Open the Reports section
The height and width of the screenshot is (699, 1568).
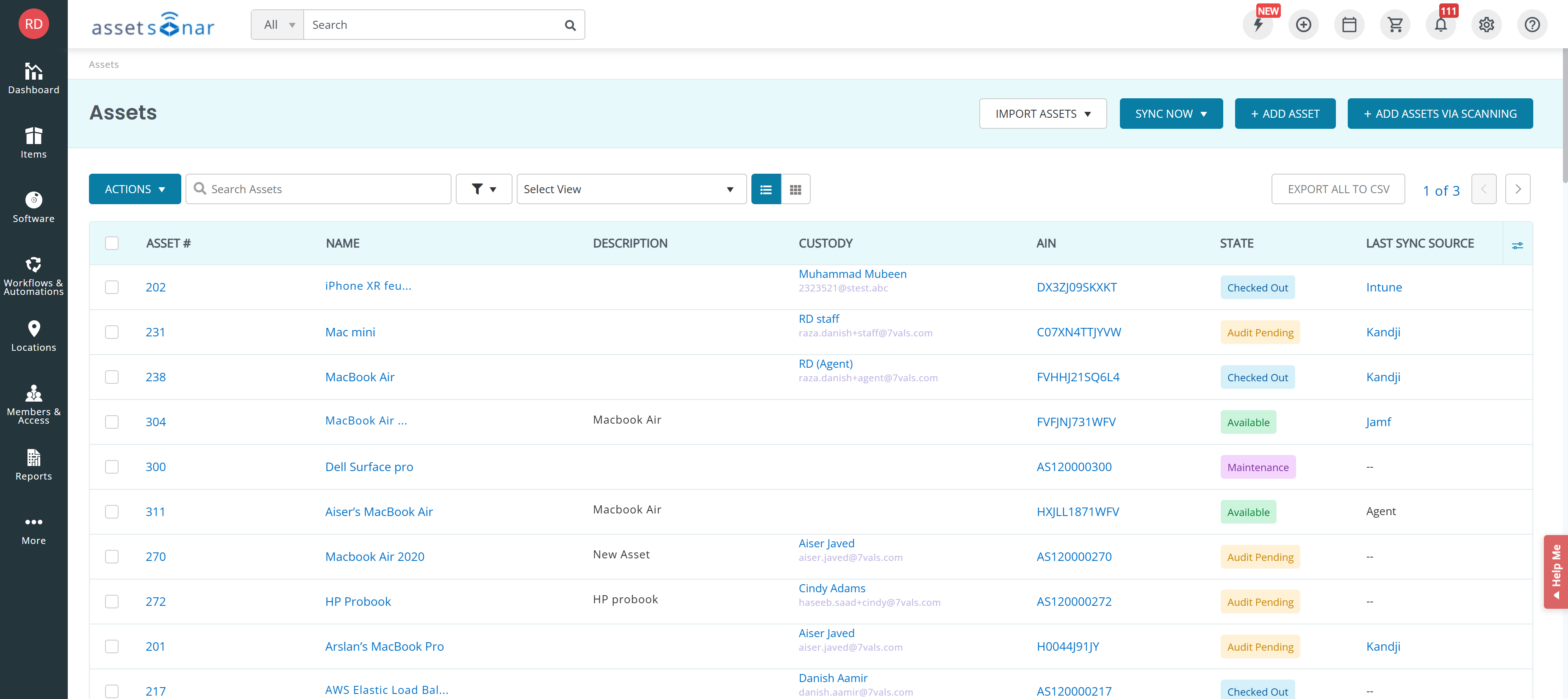point(33,464)
